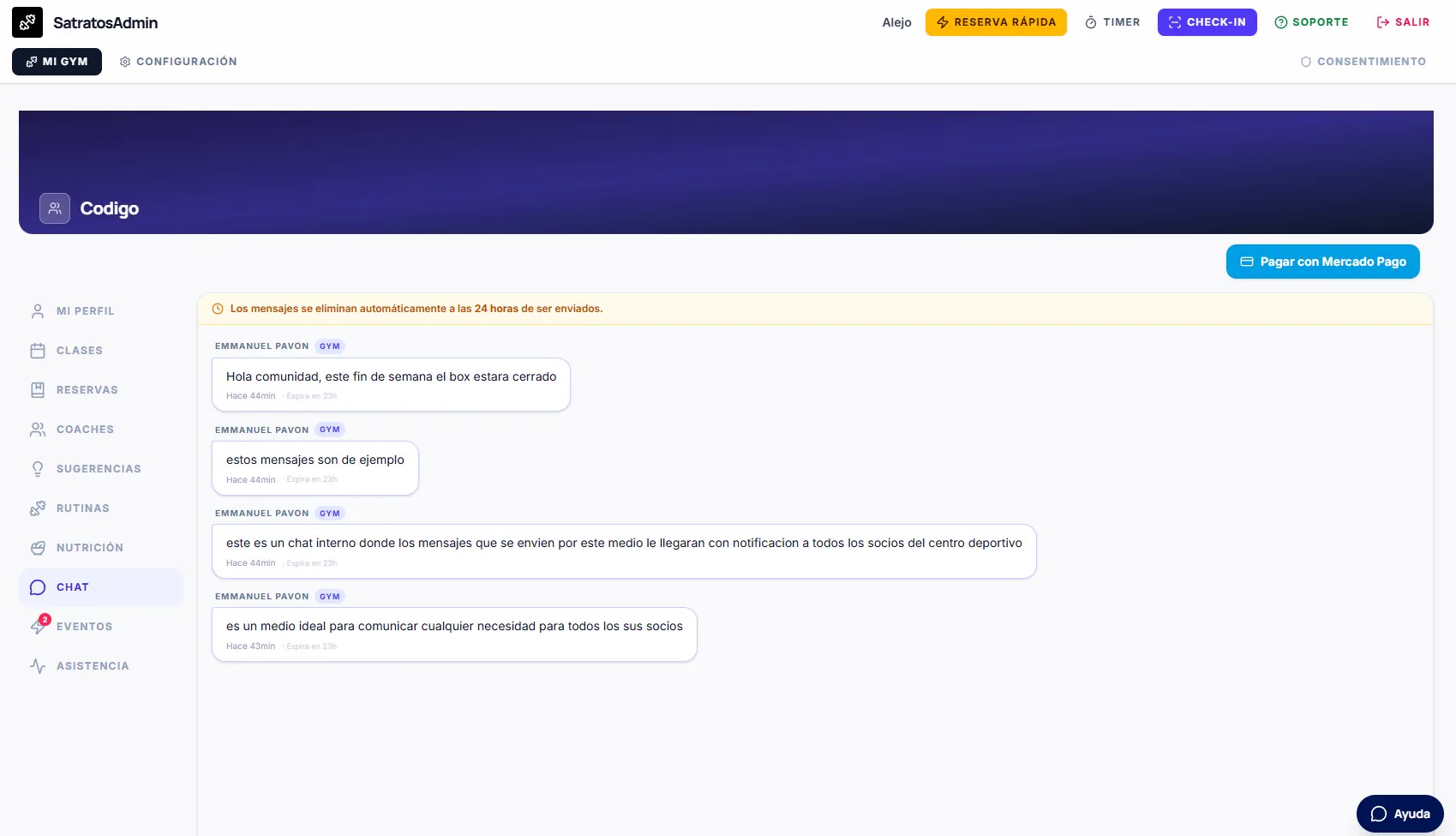This screenshot has height=836, width=1456.
Task: Open the Ayuda chat widget
Action: click(1399, 814)
